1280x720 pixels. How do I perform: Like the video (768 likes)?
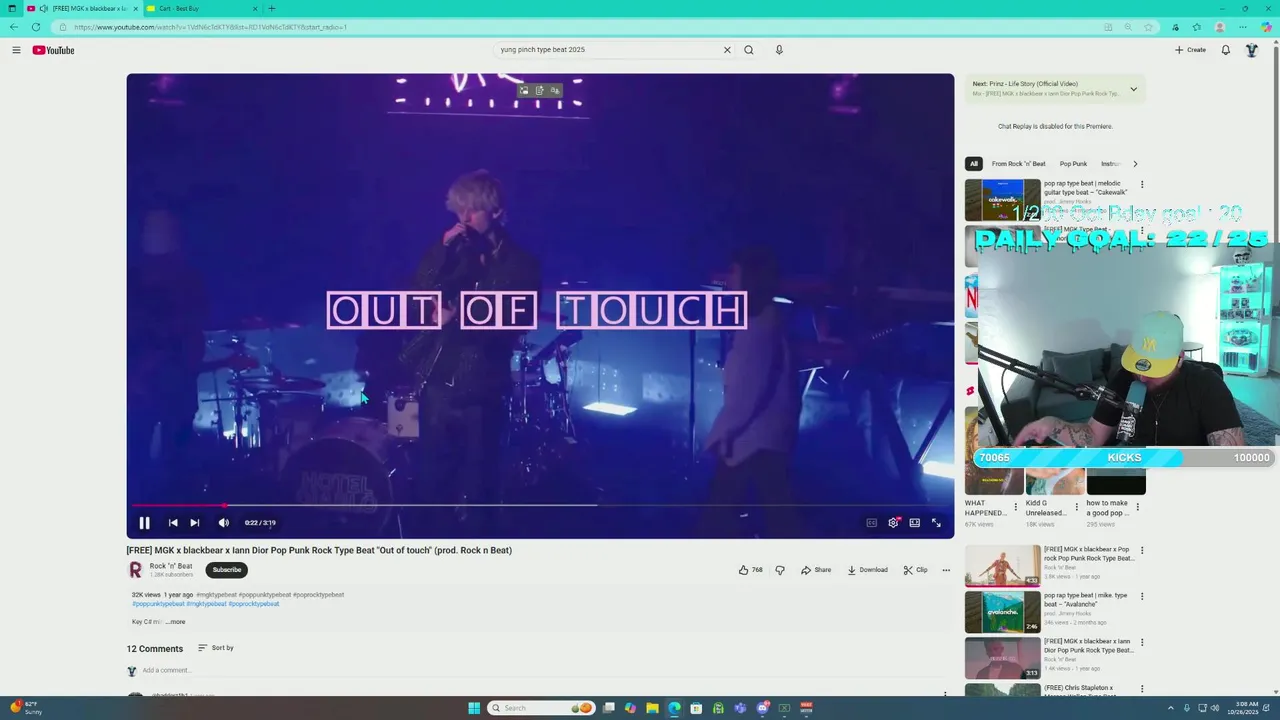pos(751,570)
